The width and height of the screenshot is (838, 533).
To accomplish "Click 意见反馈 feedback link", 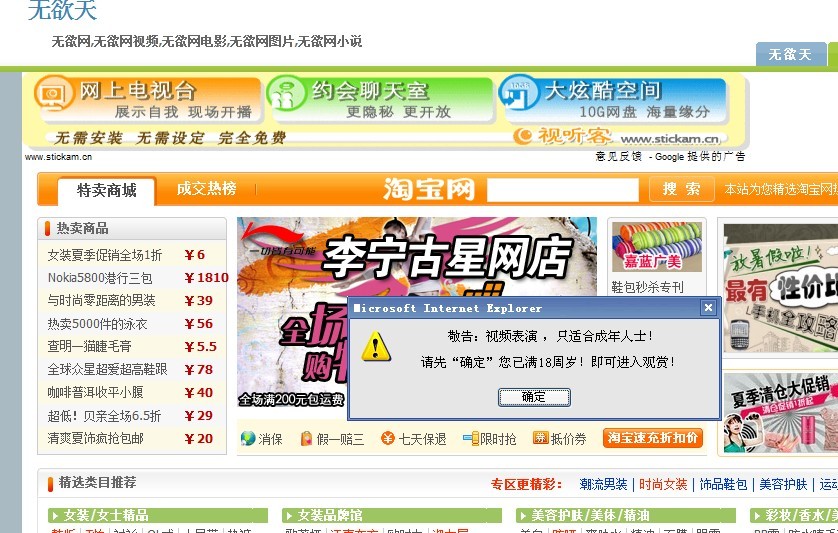I will coord(618,156).
